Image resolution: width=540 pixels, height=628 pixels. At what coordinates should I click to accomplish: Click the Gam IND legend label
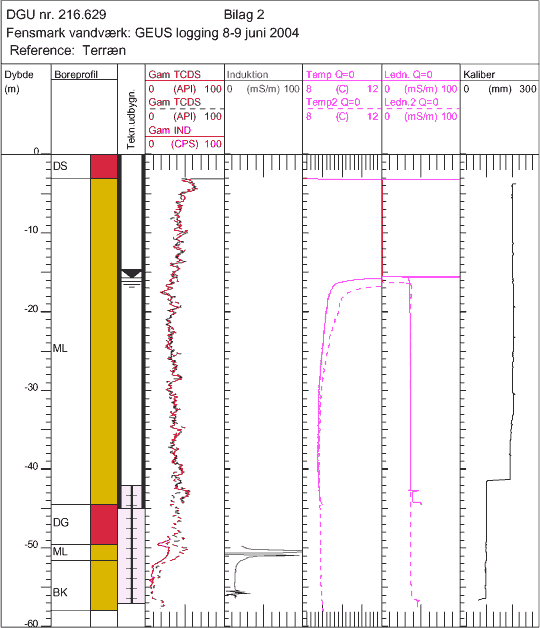pyautogui.click(x=169, y=130)
